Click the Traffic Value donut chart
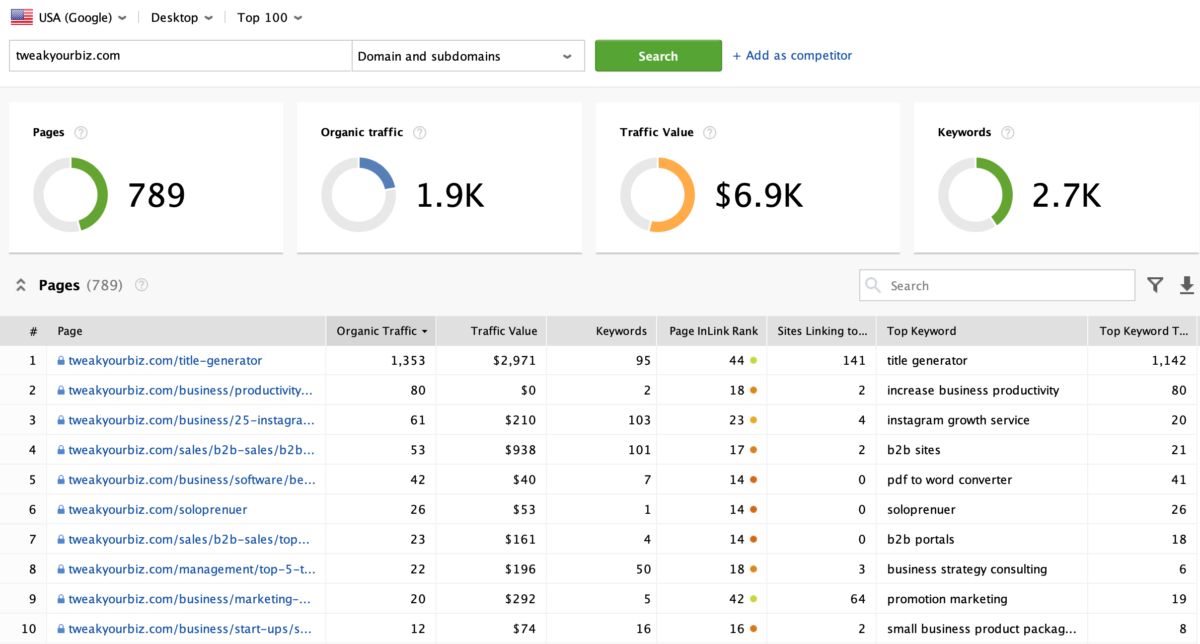Image resolution: width=1200 pixels, height=644 pixels. pos(657,194)
